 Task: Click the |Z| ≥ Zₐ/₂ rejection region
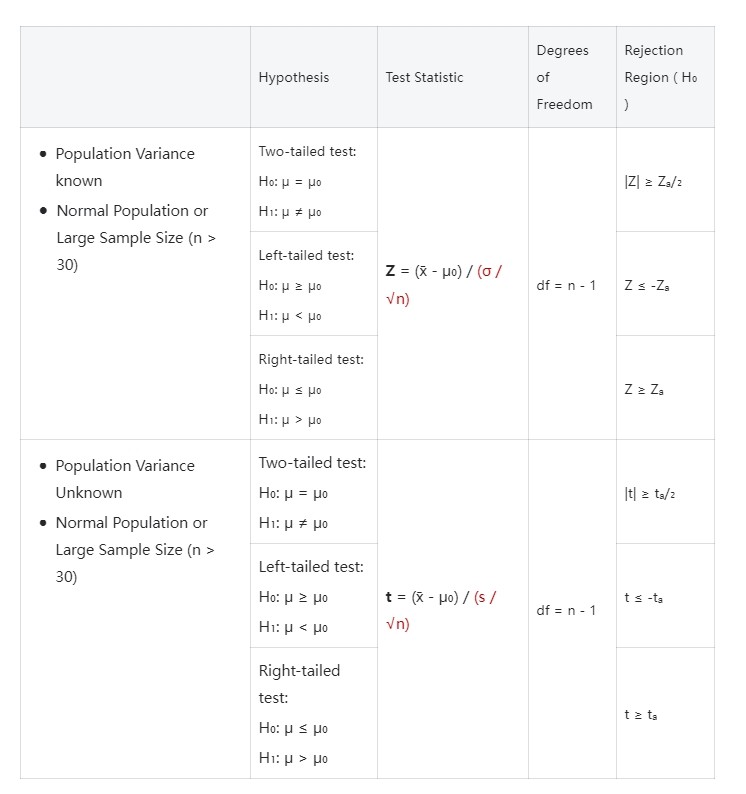[x=653, y=181]
